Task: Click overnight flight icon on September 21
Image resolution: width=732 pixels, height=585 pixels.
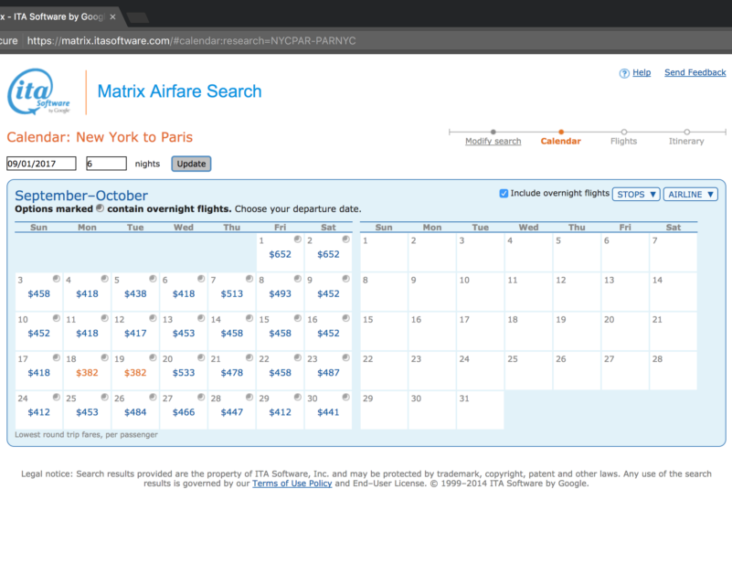Action: click(249, 358)
